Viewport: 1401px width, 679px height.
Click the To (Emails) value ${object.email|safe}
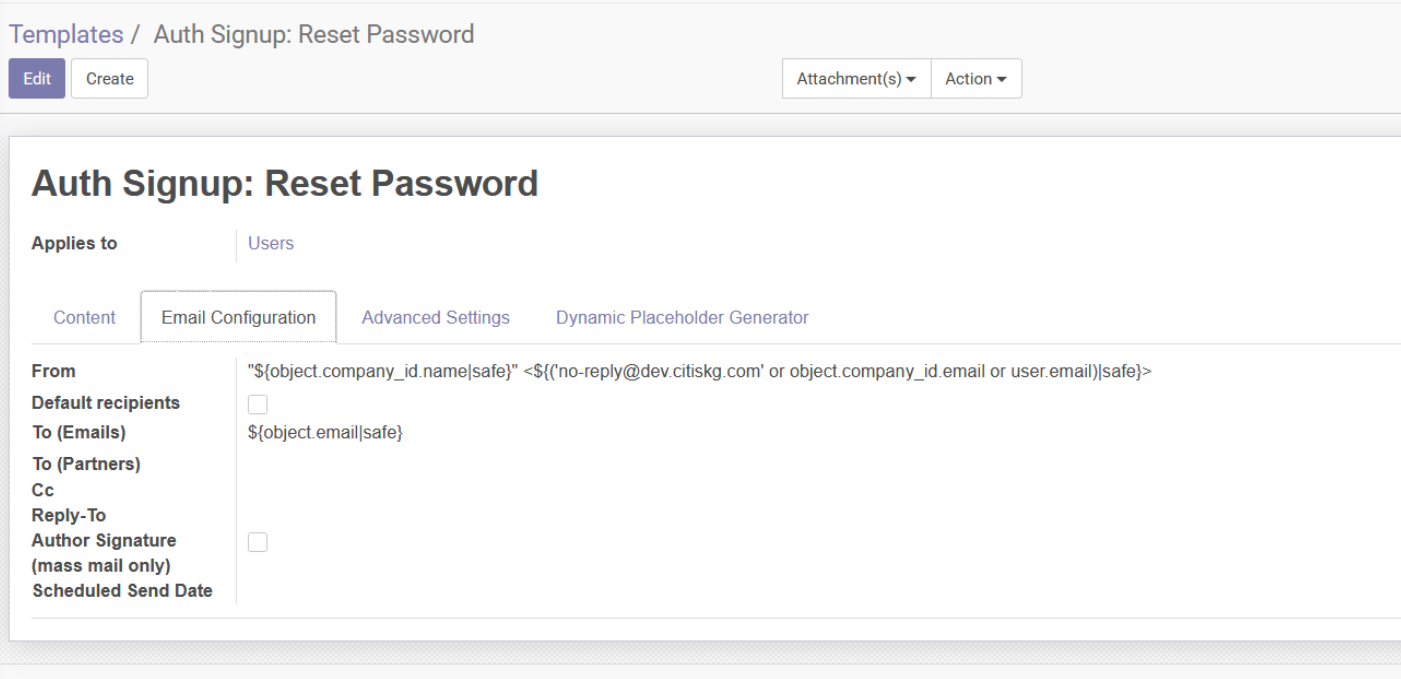tap(325, 433)
